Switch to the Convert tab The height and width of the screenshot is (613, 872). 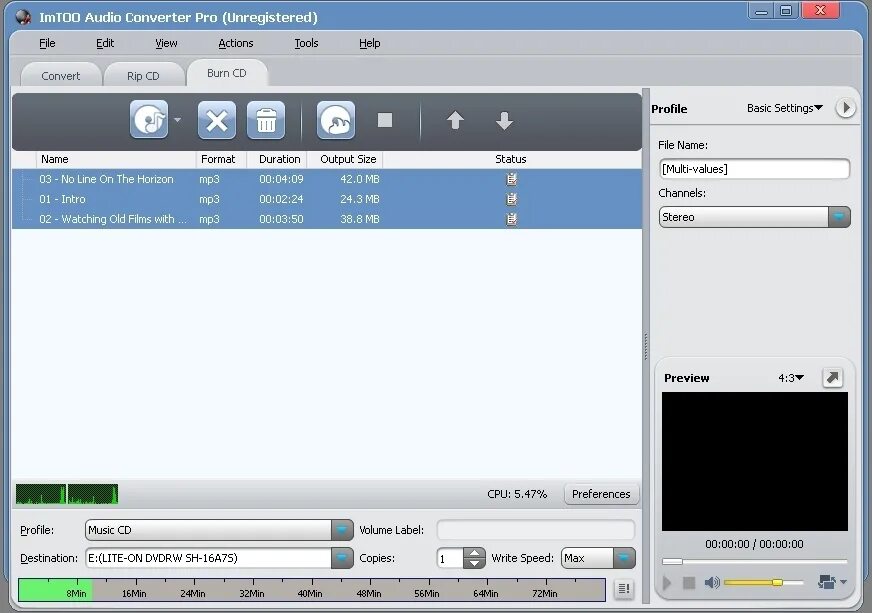point(61,76)
